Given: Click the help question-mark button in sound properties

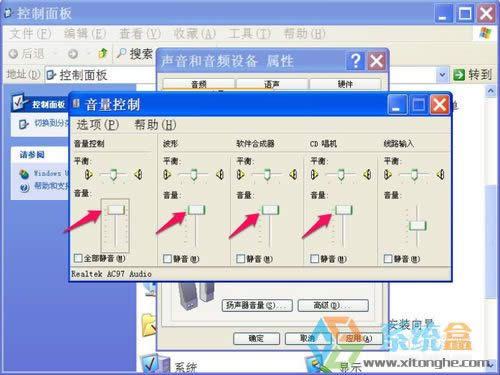Looking at the screenshot, I should pos(356,61).
